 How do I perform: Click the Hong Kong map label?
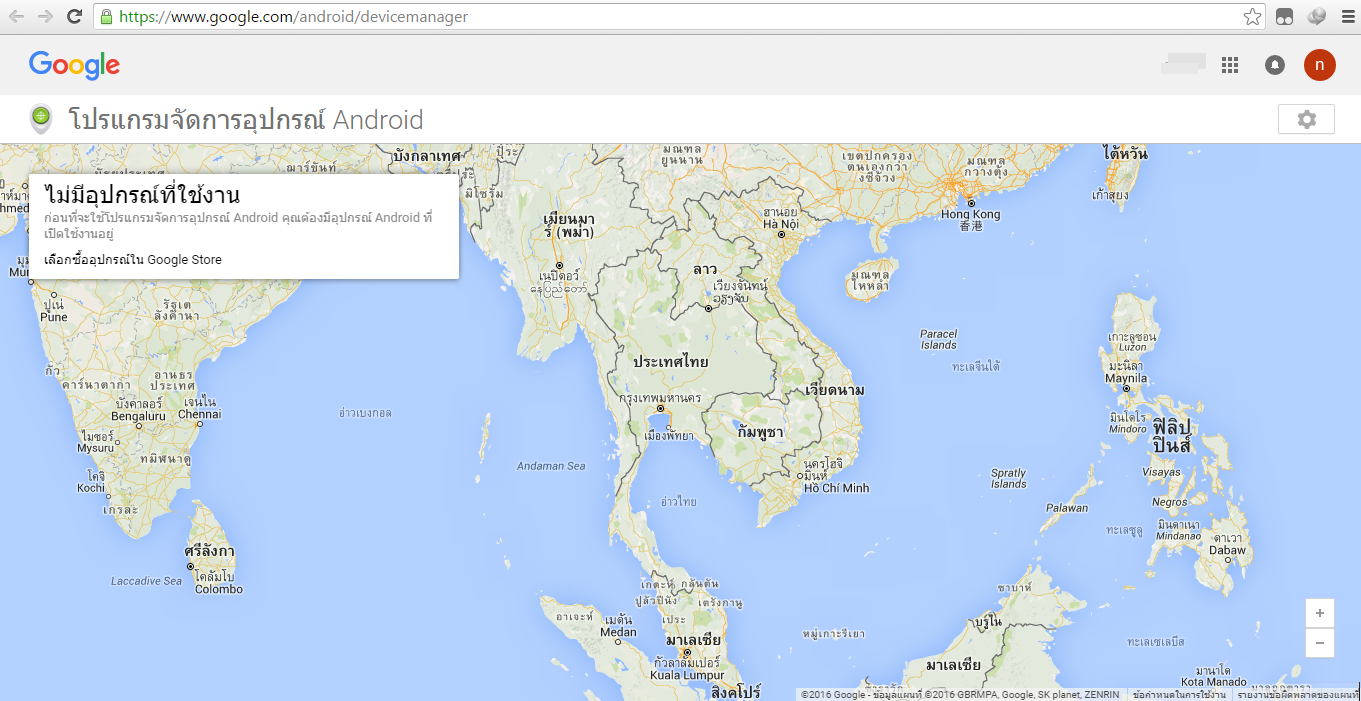[970, 215]
